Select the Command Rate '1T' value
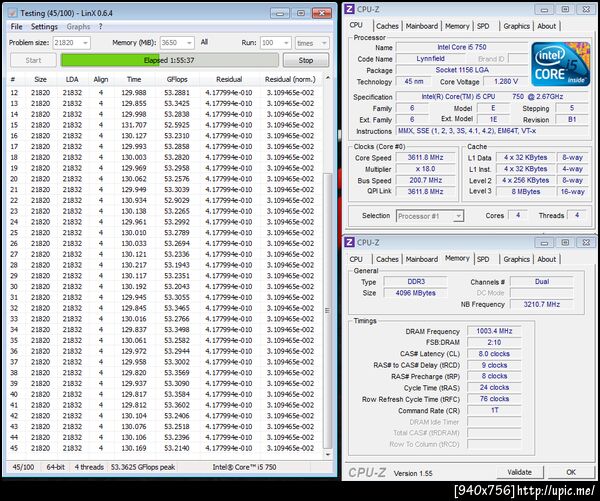This screenshot has height=501, width=600. click(494, 410)
